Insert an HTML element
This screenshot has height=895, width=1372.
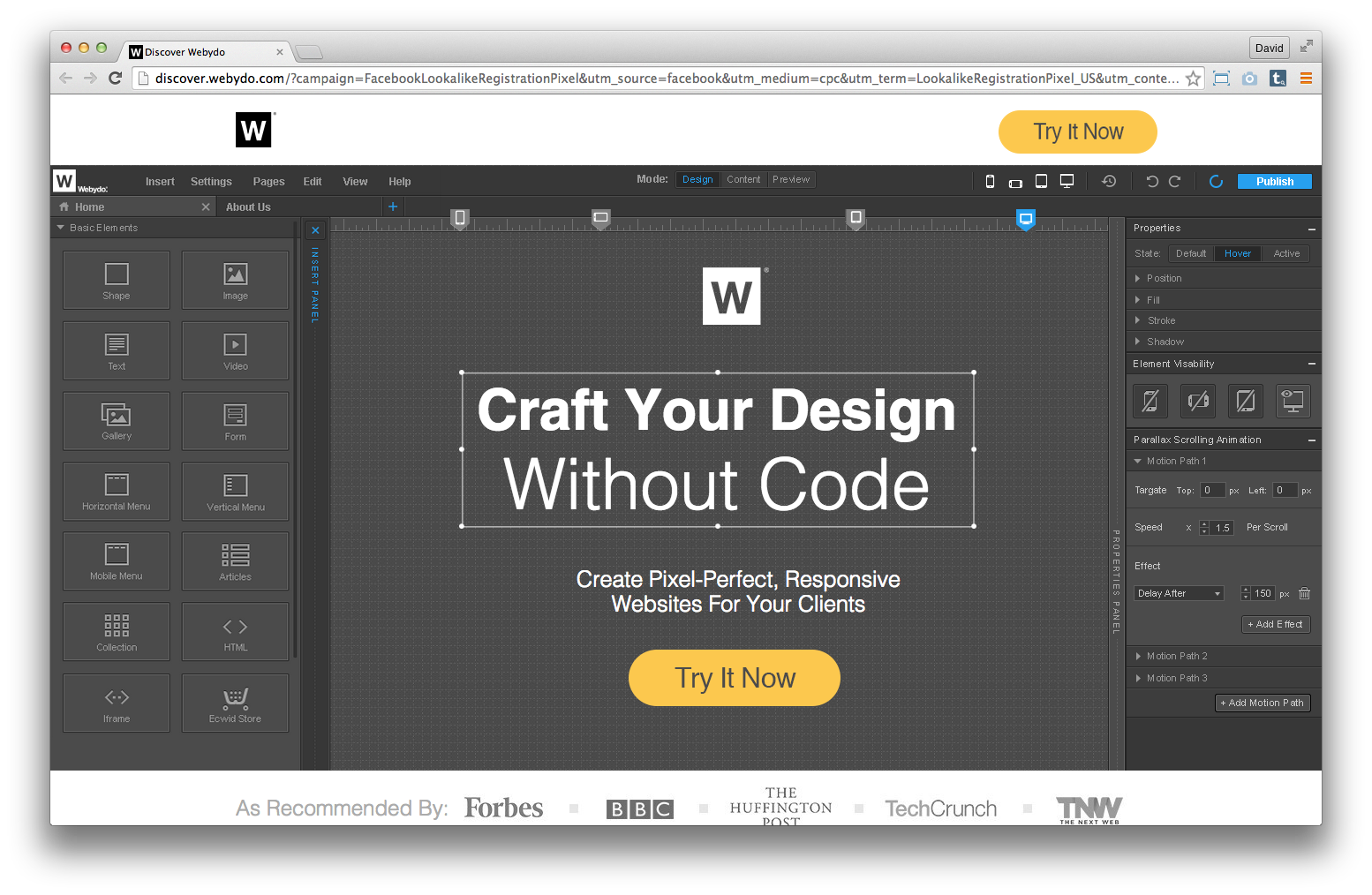point(235,632)
